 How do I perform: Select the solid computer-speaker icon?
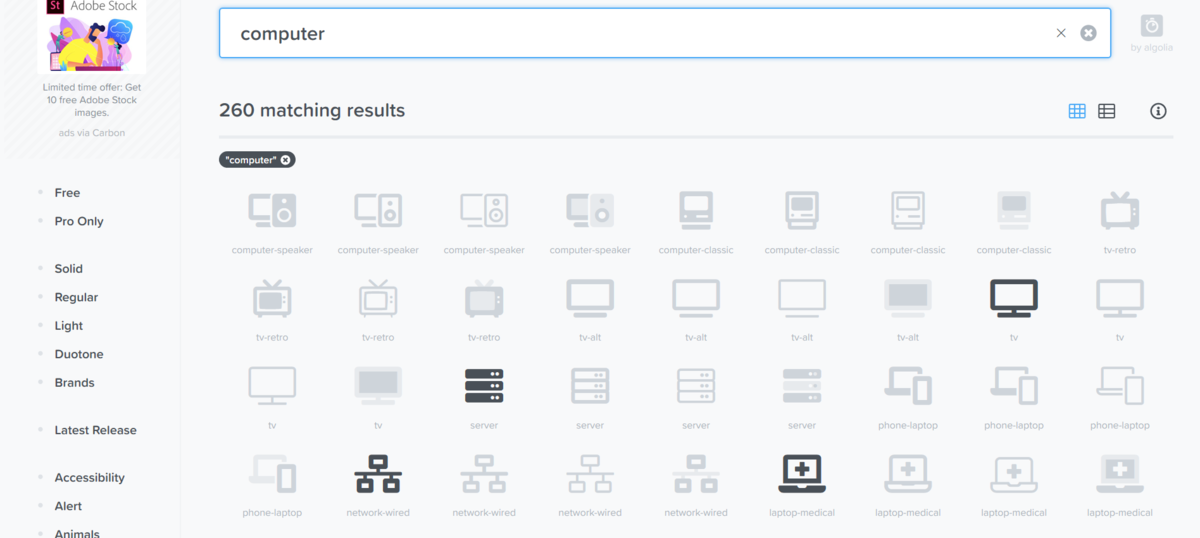pyautogui.click(x=272, y=210)
